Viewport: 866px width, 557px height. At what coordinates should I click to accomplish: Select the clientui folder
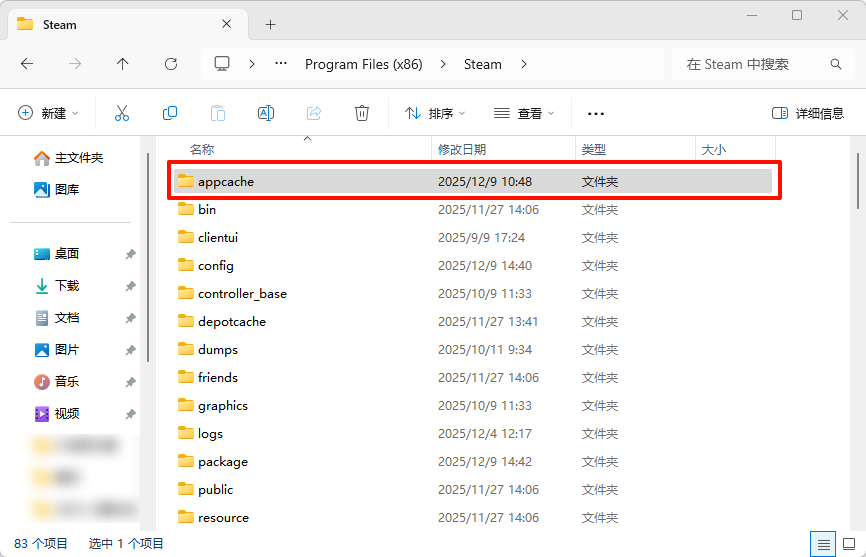pos(473,238)
